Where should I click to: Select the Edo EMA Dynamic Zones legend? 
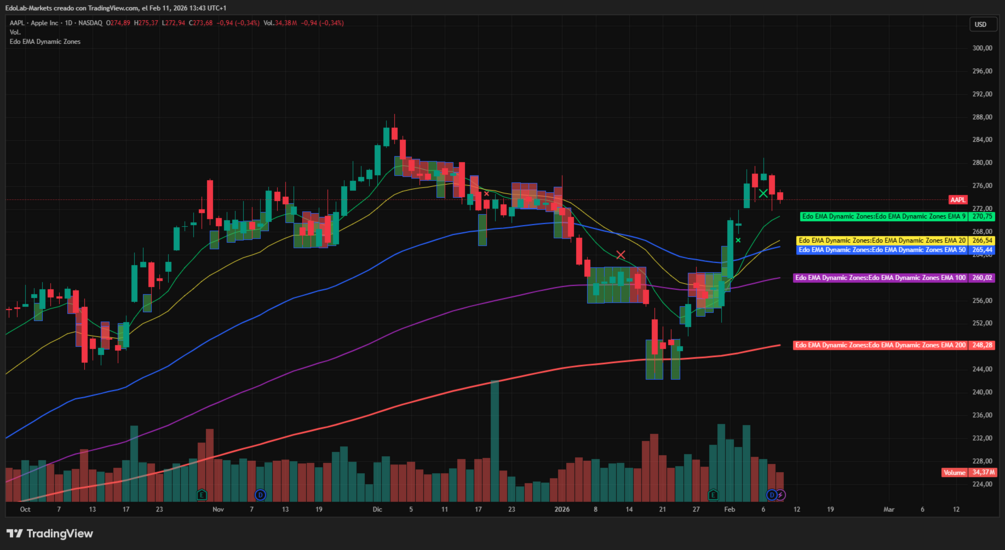45,42
